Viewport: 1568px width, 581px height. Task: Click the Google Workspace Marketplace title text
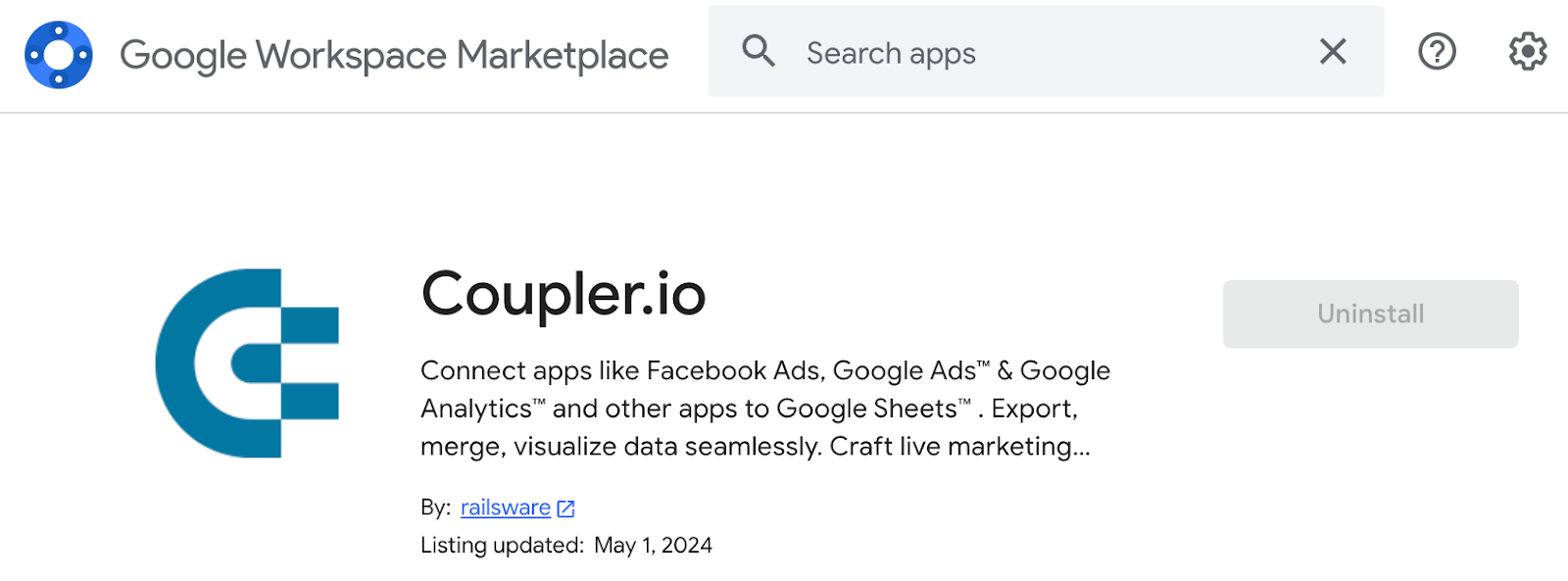[394, 56]
